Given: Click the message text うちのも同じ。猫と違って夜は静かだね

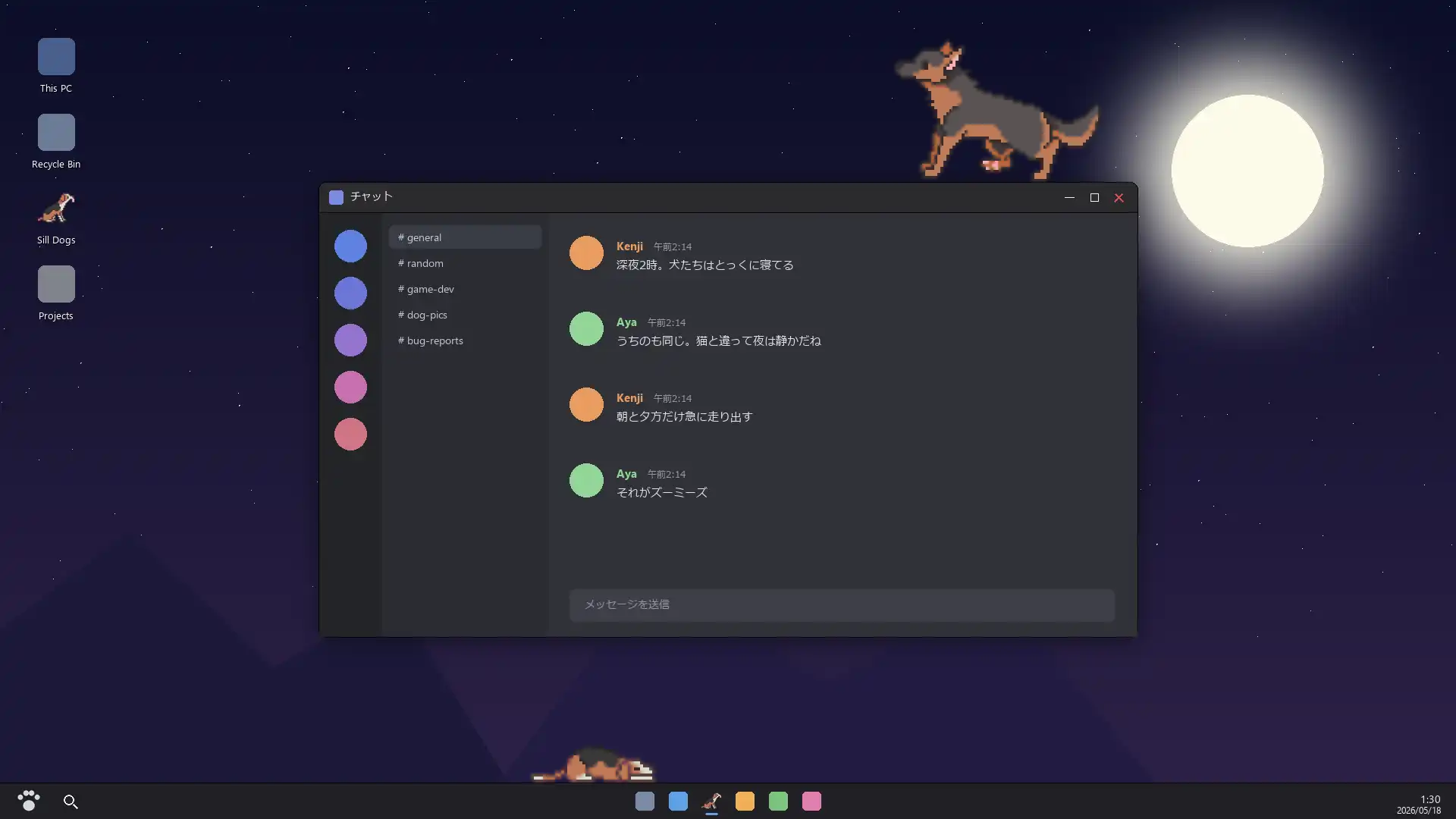Looking at the screenshot, I should pyautogui.click(x=718, y=341).
